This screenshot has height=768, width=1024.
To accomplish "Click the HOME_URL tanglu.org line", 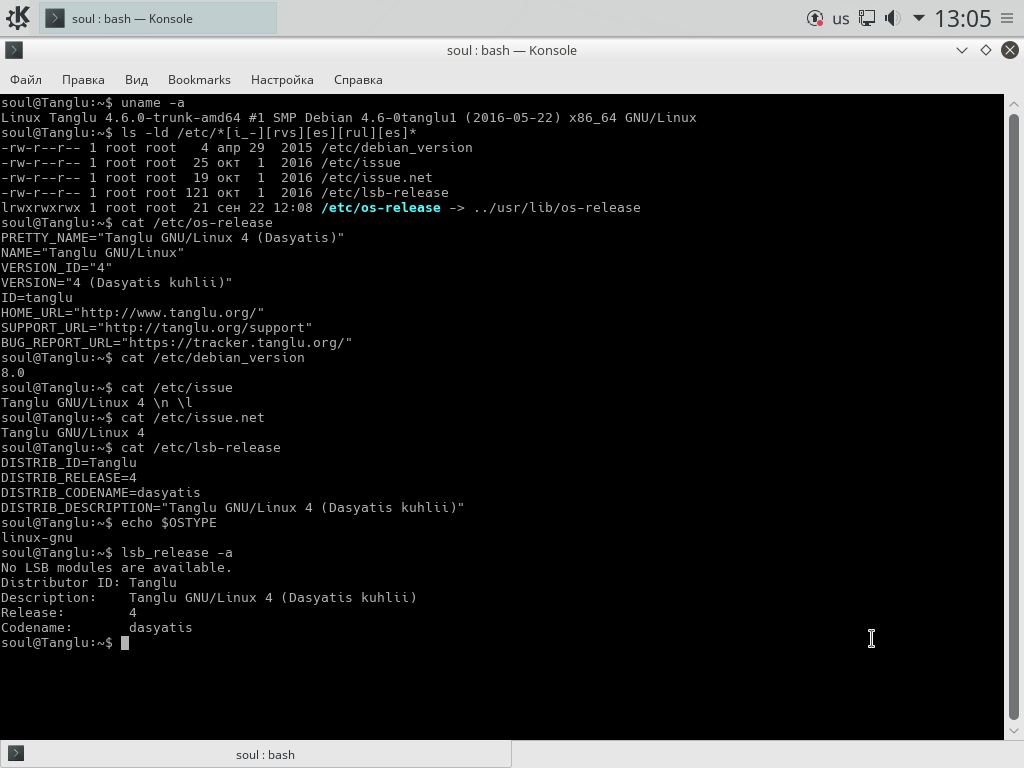I will 133,313.
